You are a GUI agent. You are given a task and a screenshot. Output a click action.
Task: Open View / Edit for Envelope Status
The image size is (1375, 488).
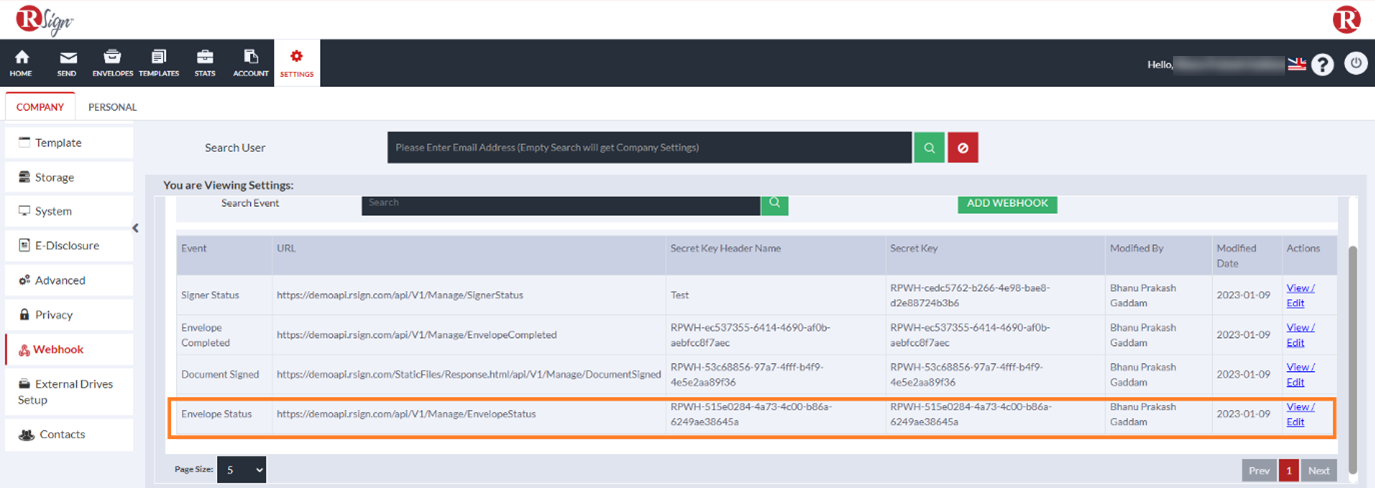(1300, 414)
